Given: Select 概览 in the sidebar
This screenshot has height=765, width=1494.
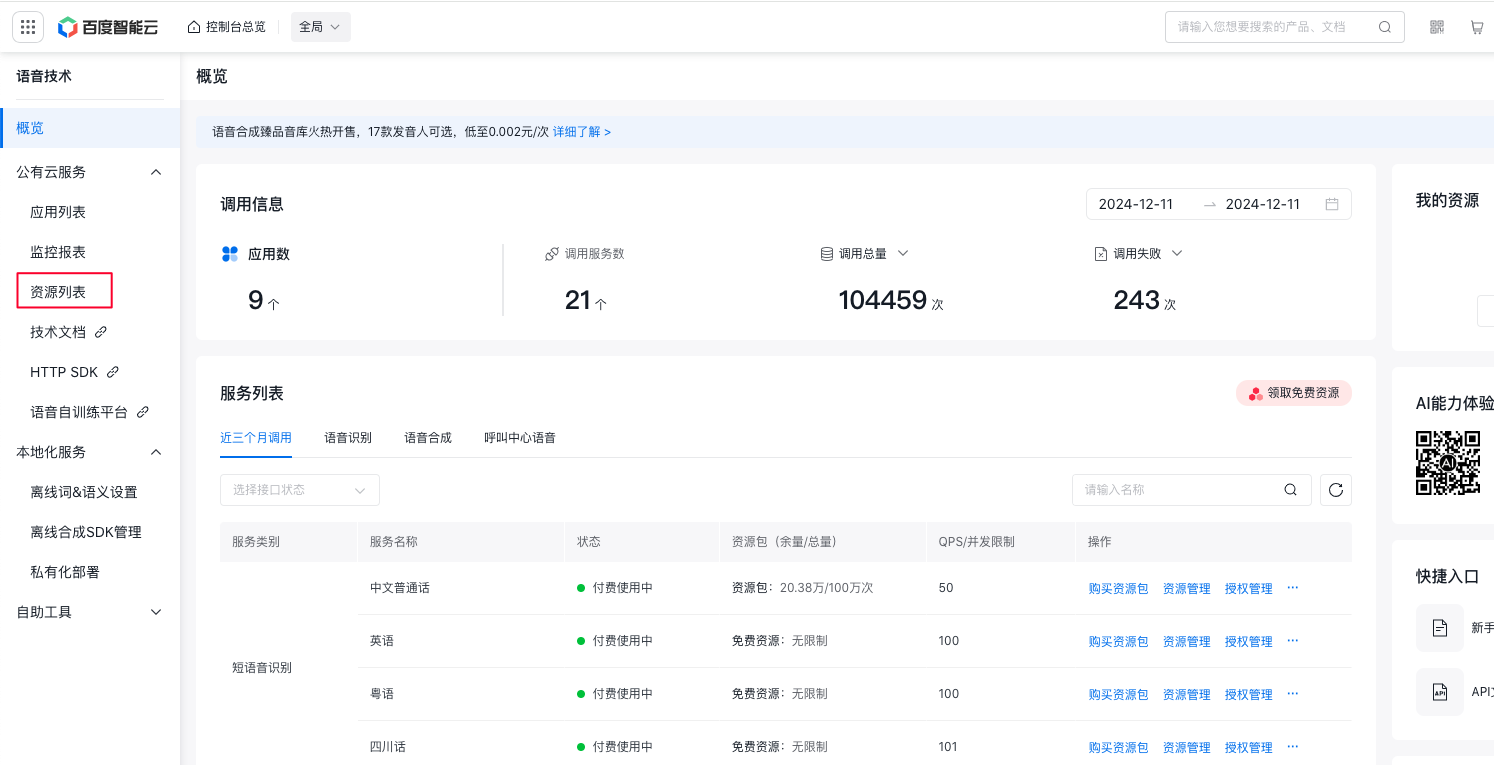Looking at the screenshot, I should pos(90,128).
